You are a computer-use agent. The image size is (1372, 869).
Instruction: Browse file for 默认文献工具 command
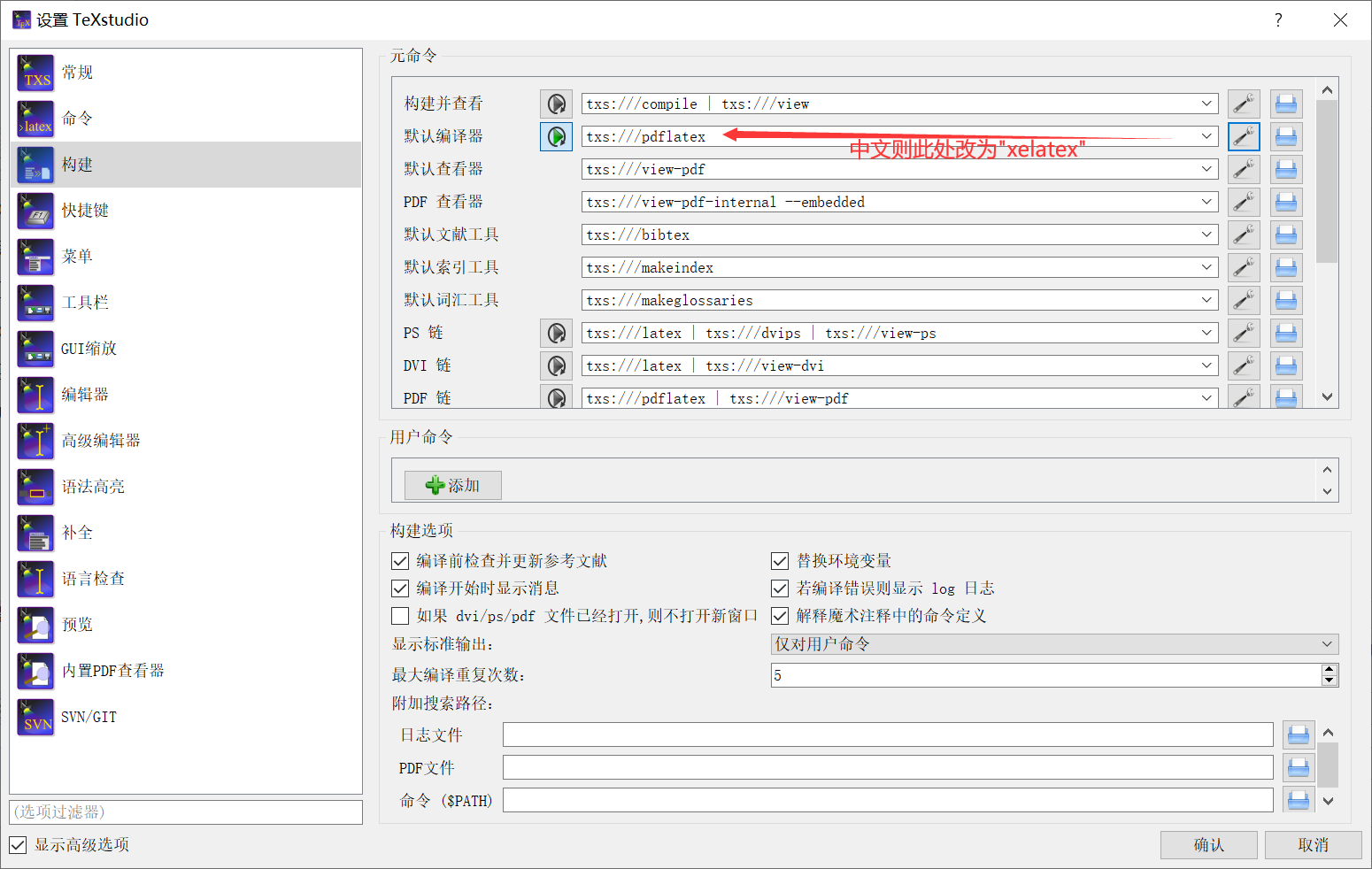1286,235
